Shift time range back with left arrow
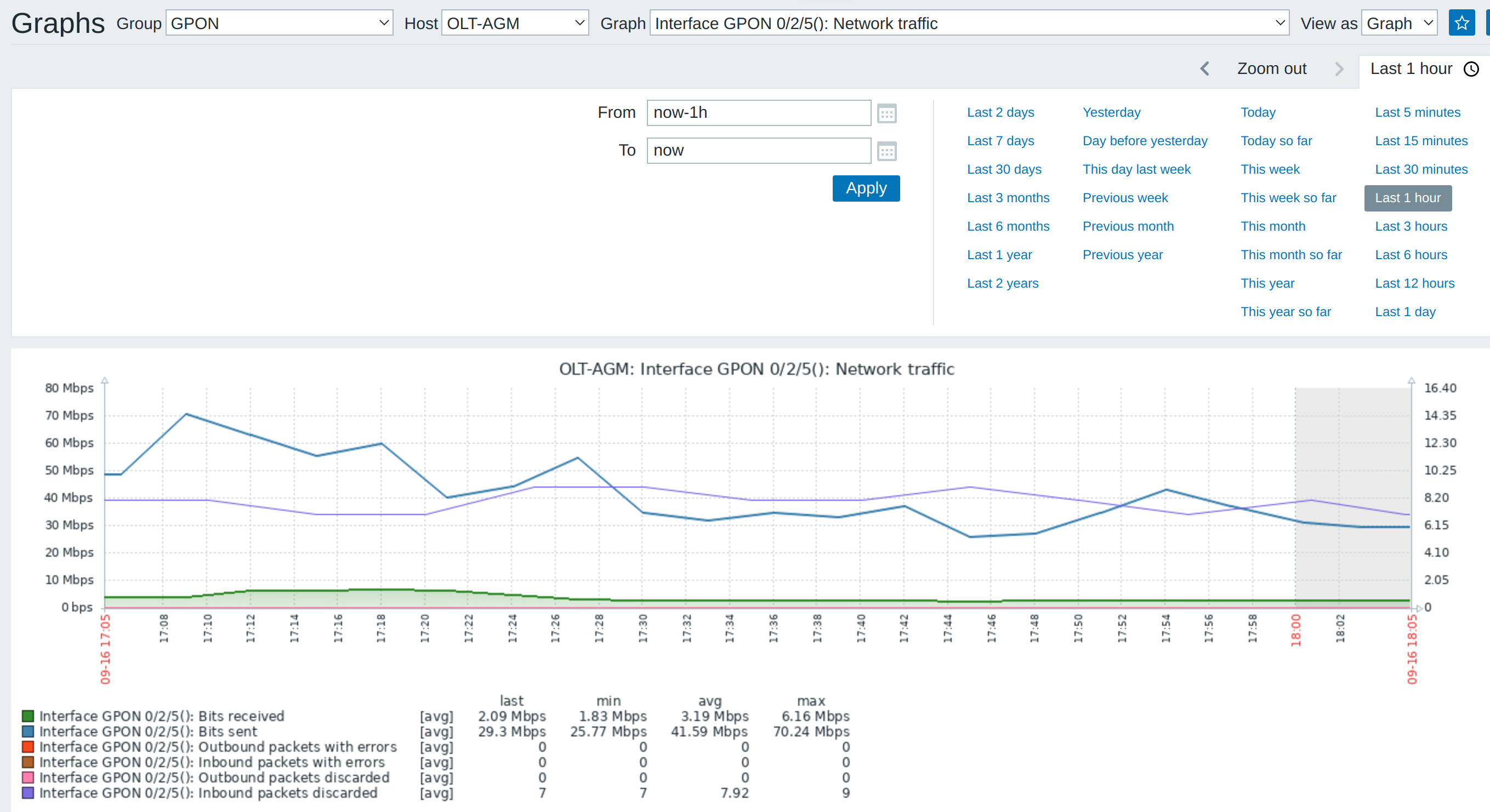Screen dimensions: 1490x812 click(x=1204, y=69)
